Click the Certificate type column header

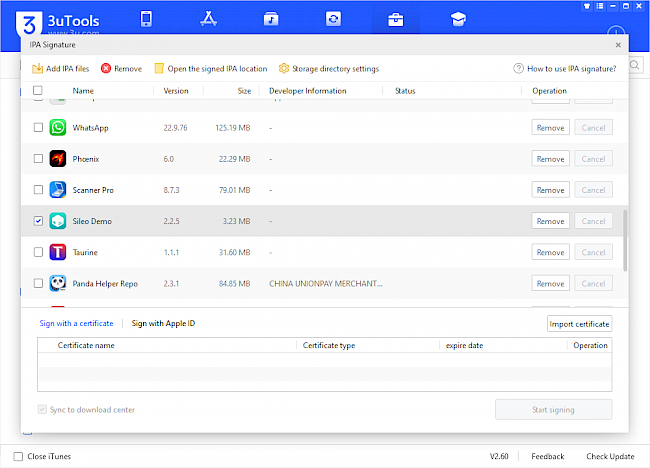pos(329,345)
